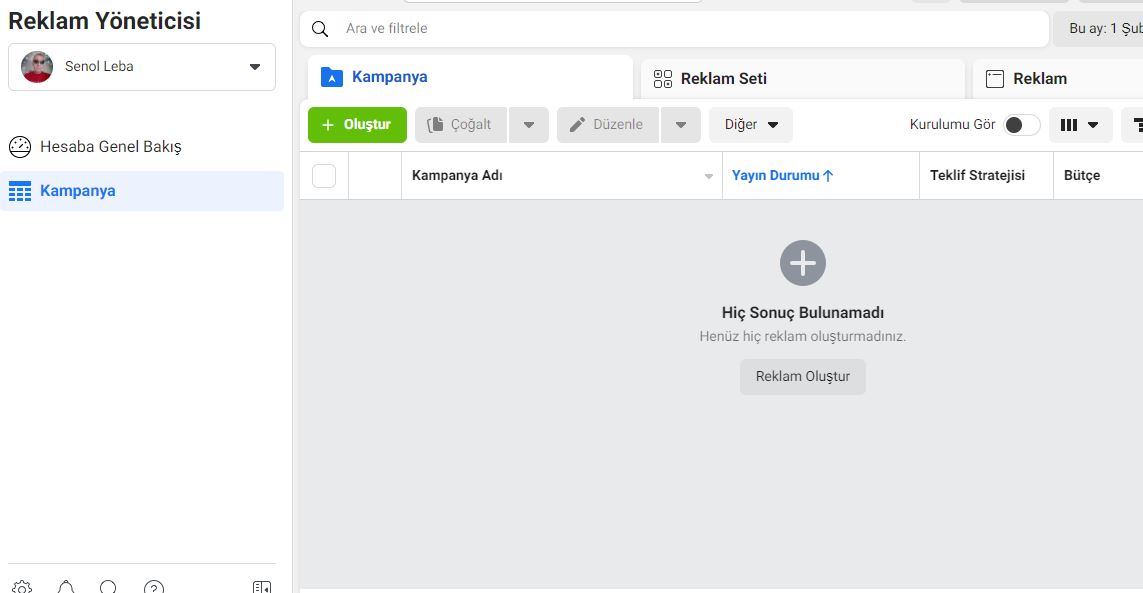The width and height of the screenshot is (1143, 593).
Task: Switch to the Reklam Seti tab
Action: coord(803,79)
